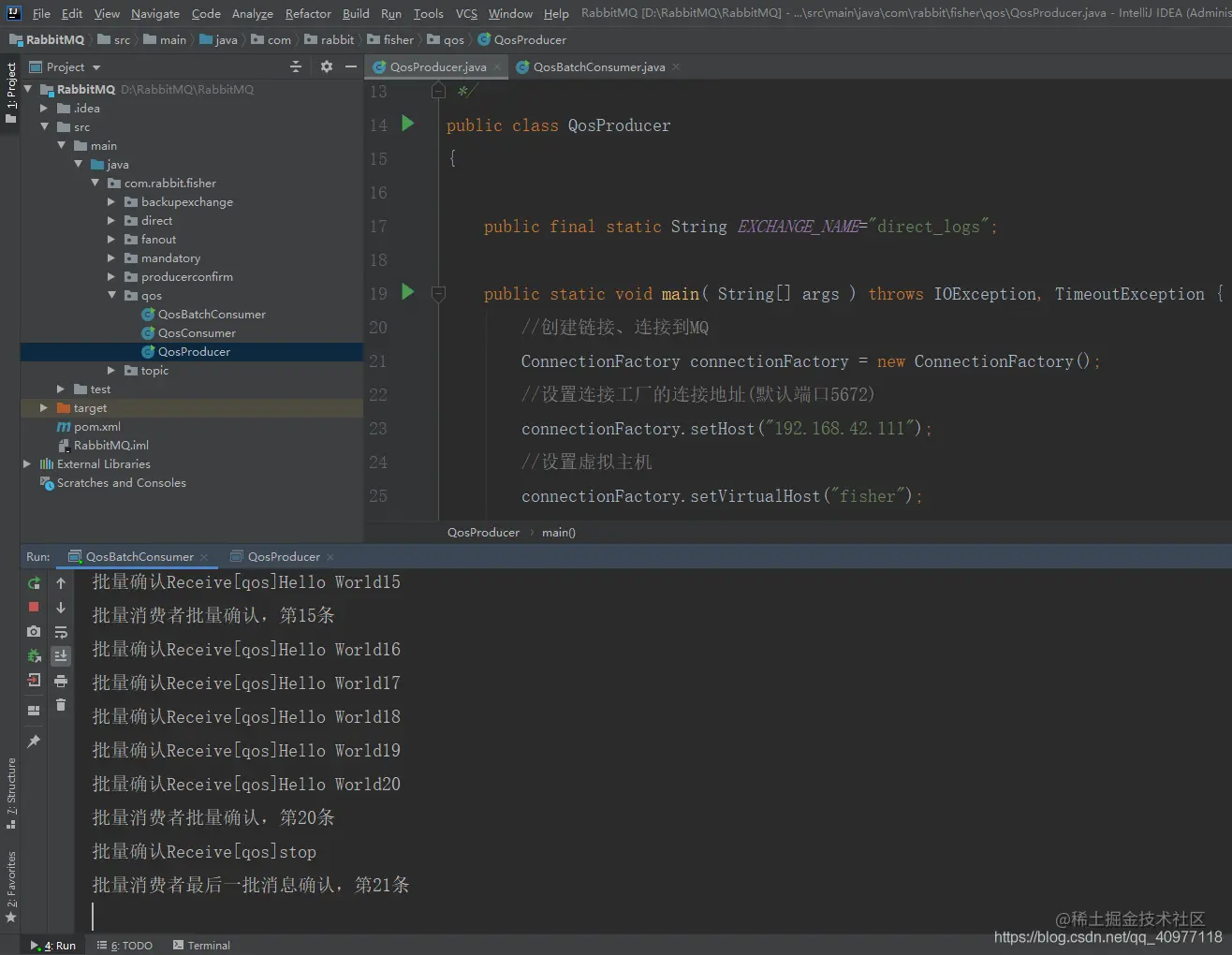Open the Refactor menu
Viewport: 1232px width, 955px height.
(308, 13)
